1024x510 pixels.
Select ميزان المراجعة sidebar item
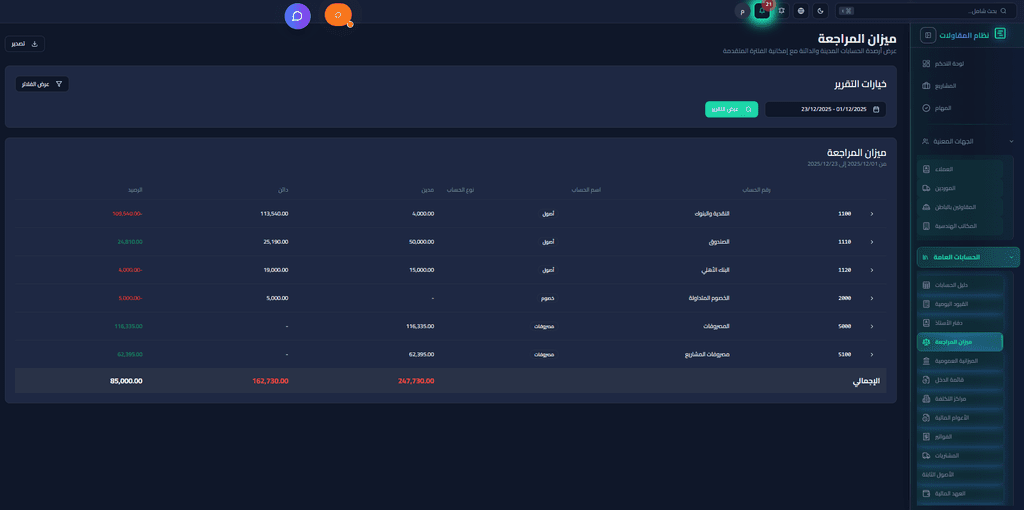(x=960, y=342)
